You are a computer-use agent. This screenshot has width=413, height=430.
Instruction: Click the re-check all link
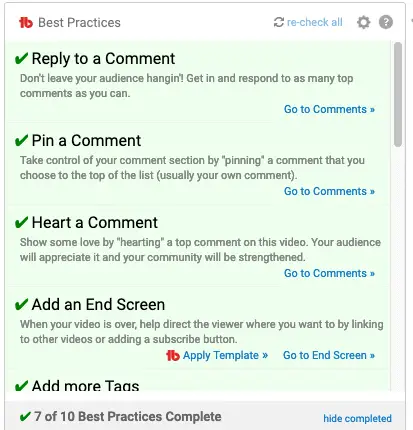(x=314, y=22)
